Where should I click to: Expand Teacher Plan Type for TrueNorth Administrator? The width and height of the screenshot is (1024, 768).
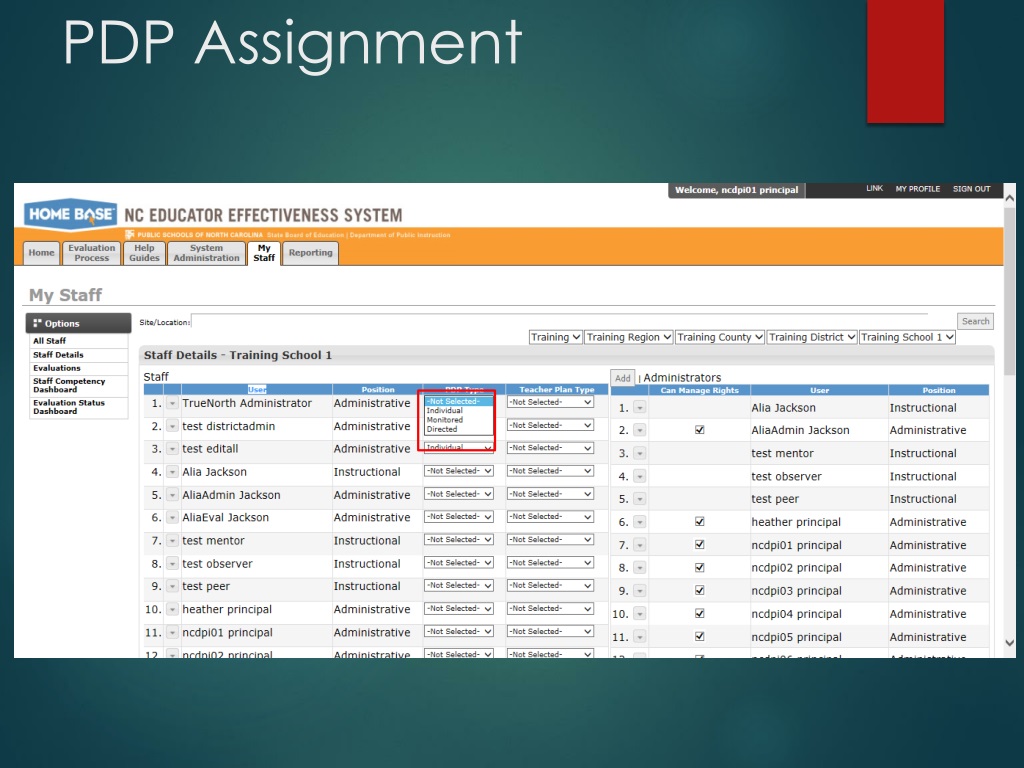[550, 402]
